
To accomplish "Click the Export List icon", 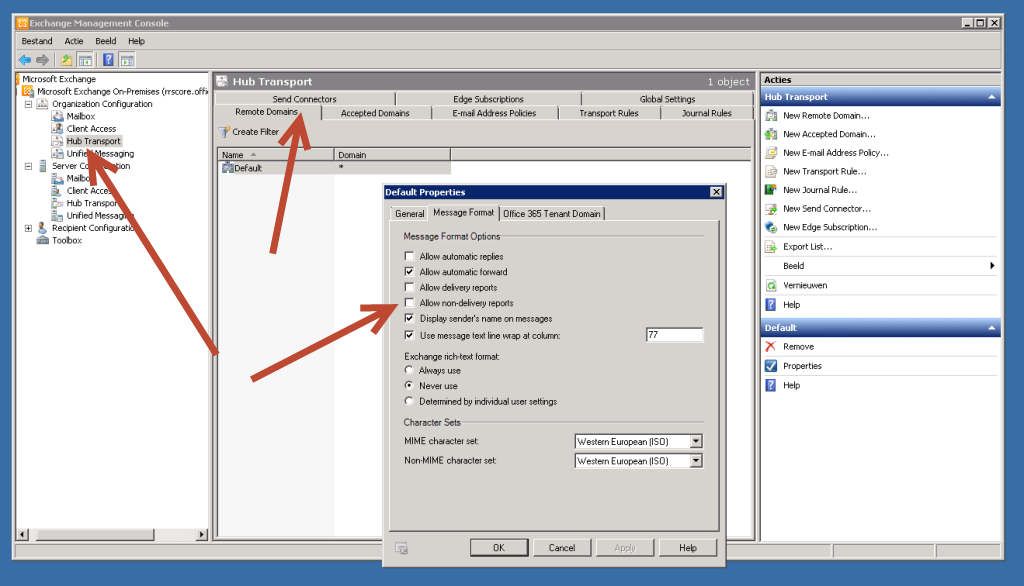I will 771,247.
